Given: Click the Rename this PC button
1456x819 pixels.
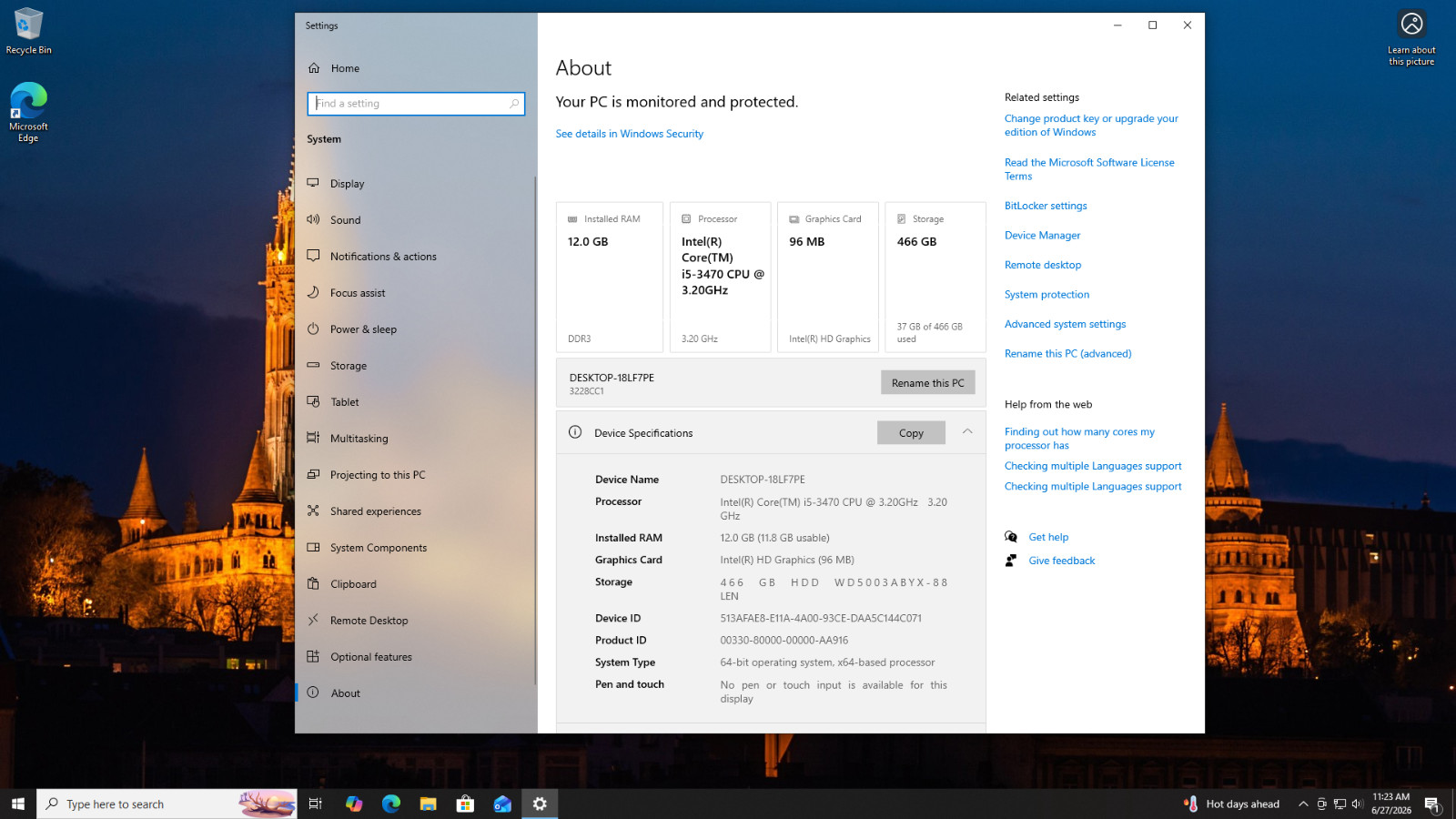Looking at the screenshot, I should pos(927,382).
